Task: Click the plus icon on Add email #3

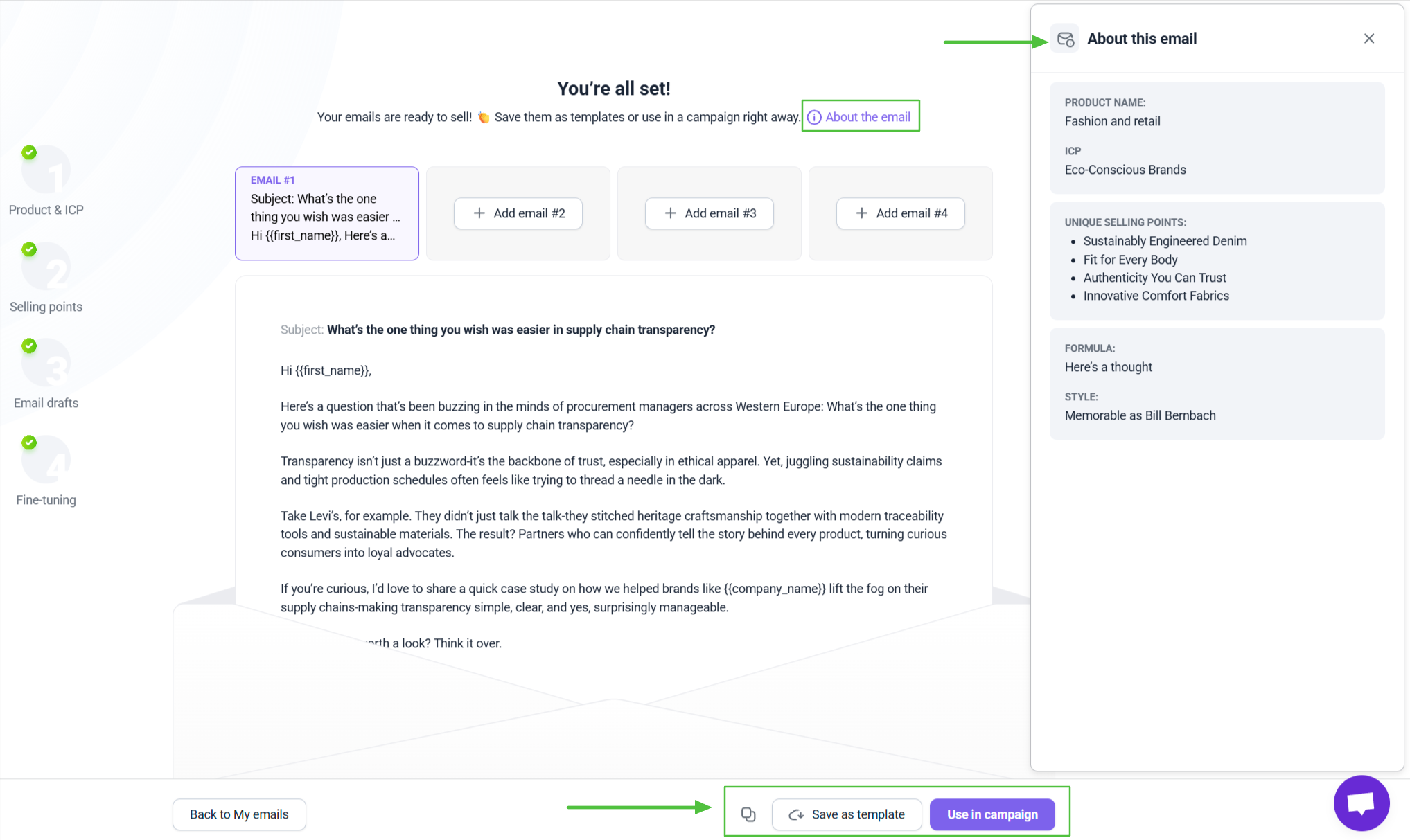Action: pyautogui.click(x=670, y=213)
